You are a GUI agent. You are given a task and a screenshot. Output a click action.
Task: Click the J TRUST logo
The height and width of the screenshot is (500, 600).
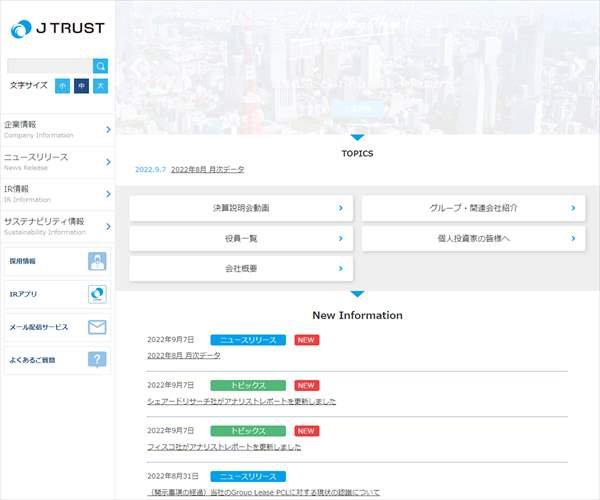tap(57, 29)
